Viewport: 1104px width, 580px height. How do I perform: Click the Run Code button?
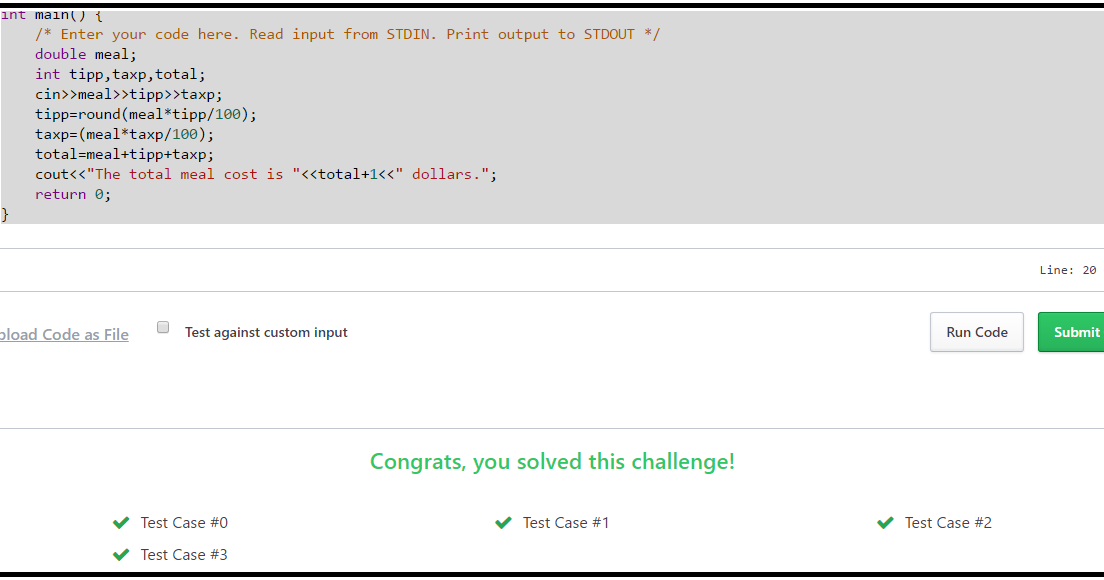pos(976,332)
